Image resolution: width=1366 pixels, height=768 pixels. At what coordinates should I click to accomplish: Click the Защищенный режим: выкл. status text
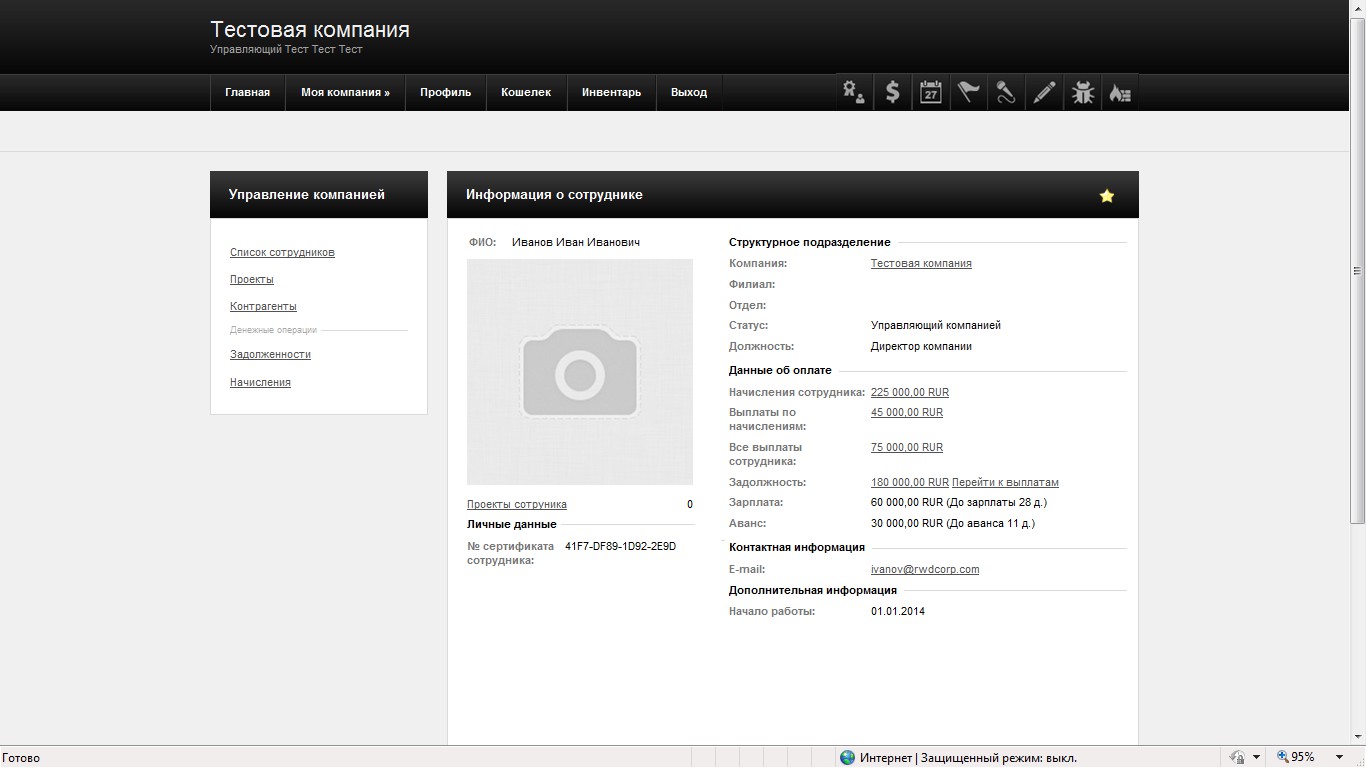pyautogui.click(x=999, y=758)
